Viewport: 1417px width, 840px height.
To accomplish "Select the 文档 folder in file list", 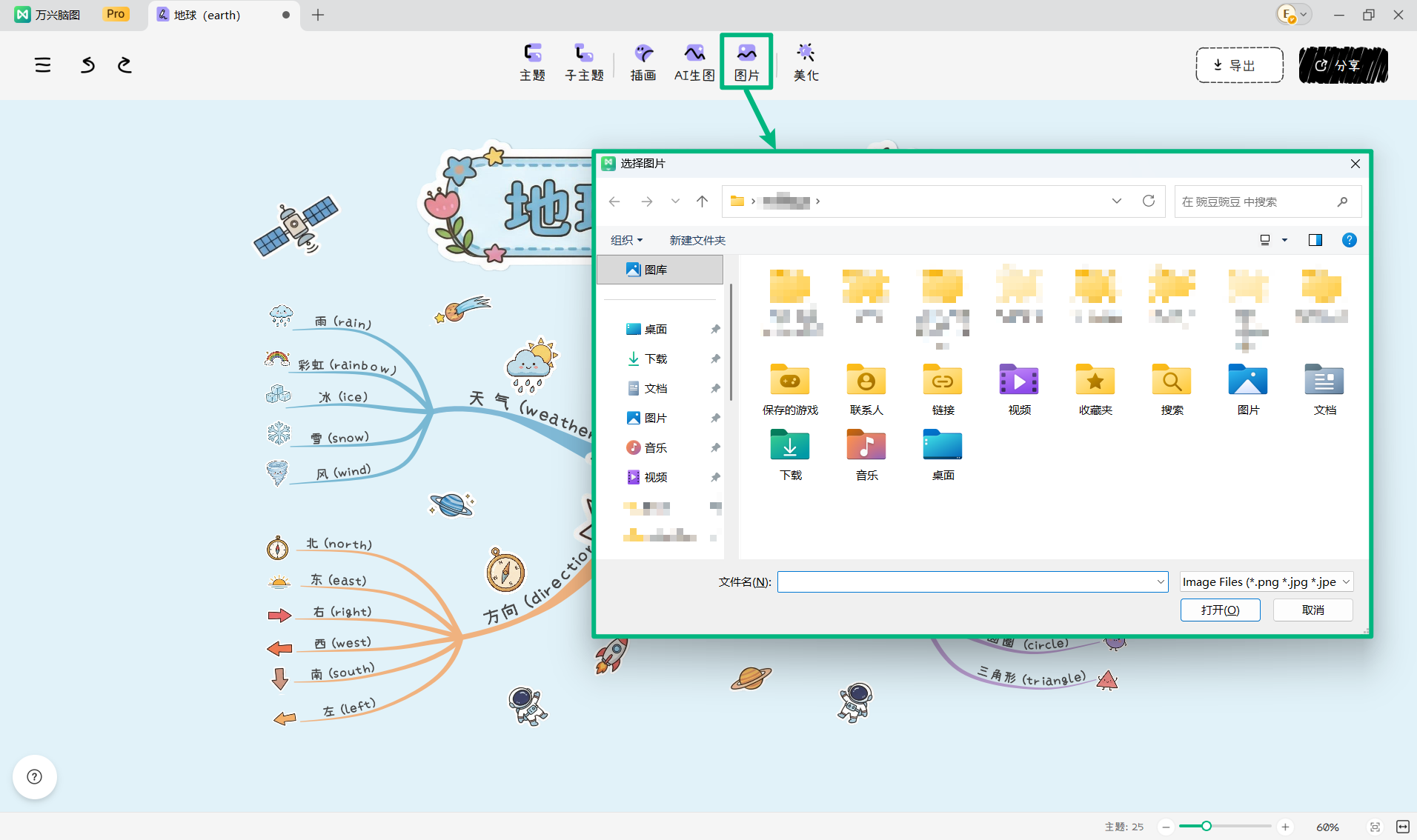I will [x=1324, y=389].
